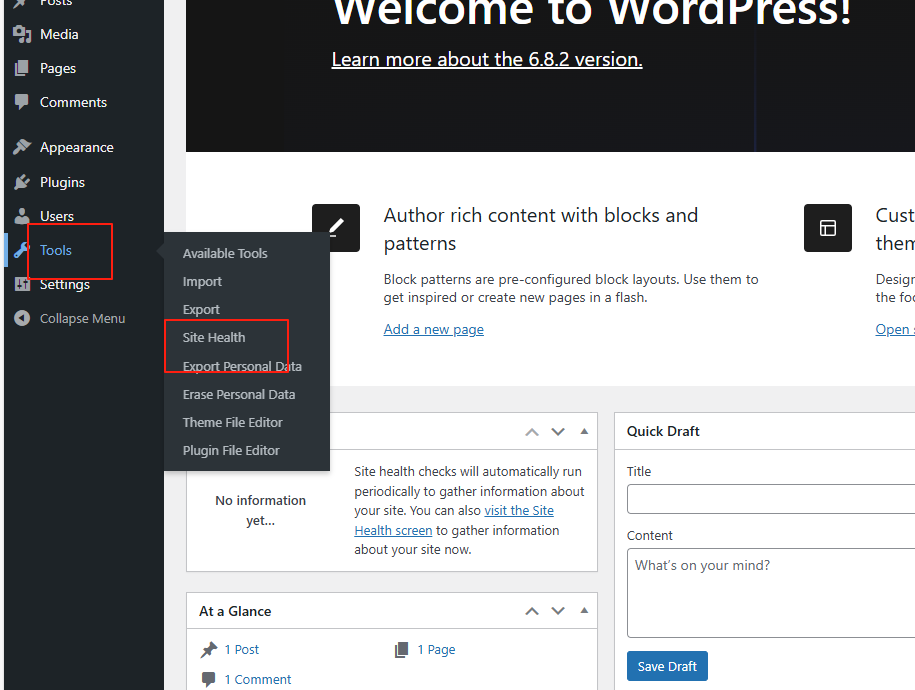Move the site health widget up
This screenshot has width=915, height=690.
(532, 432)
